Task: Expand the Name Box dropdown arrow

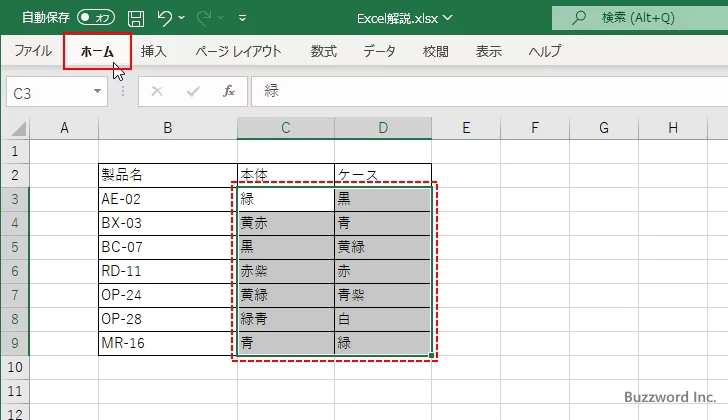Action: 98,91
